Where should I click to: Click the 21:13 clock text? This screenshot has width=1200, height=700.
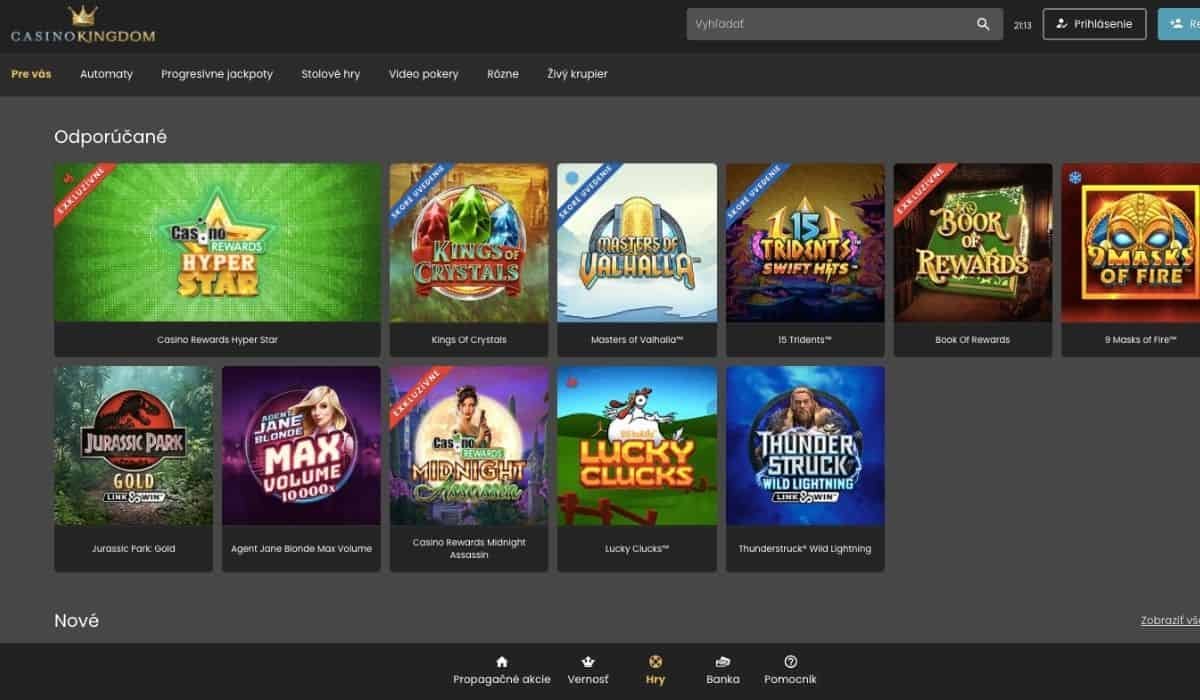coord(1022,25)
